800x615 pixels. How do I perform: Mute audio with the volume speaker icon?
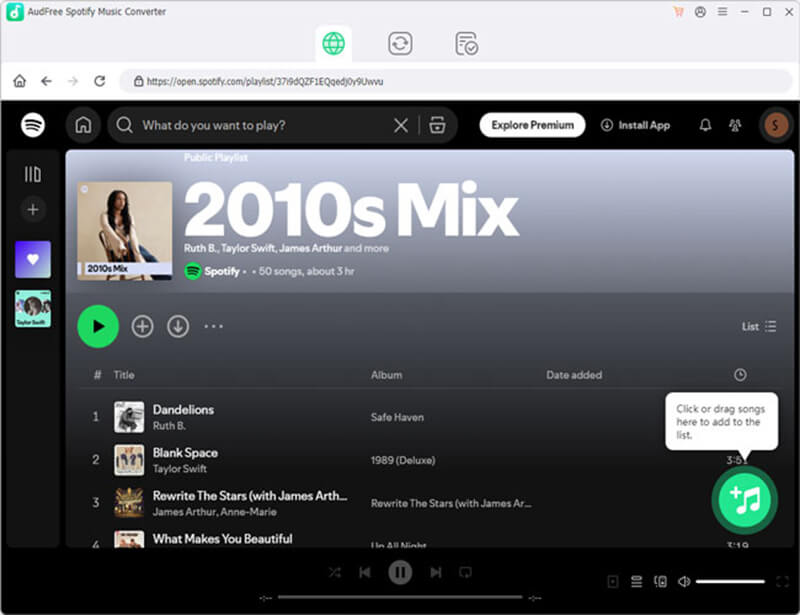point(685,581)
